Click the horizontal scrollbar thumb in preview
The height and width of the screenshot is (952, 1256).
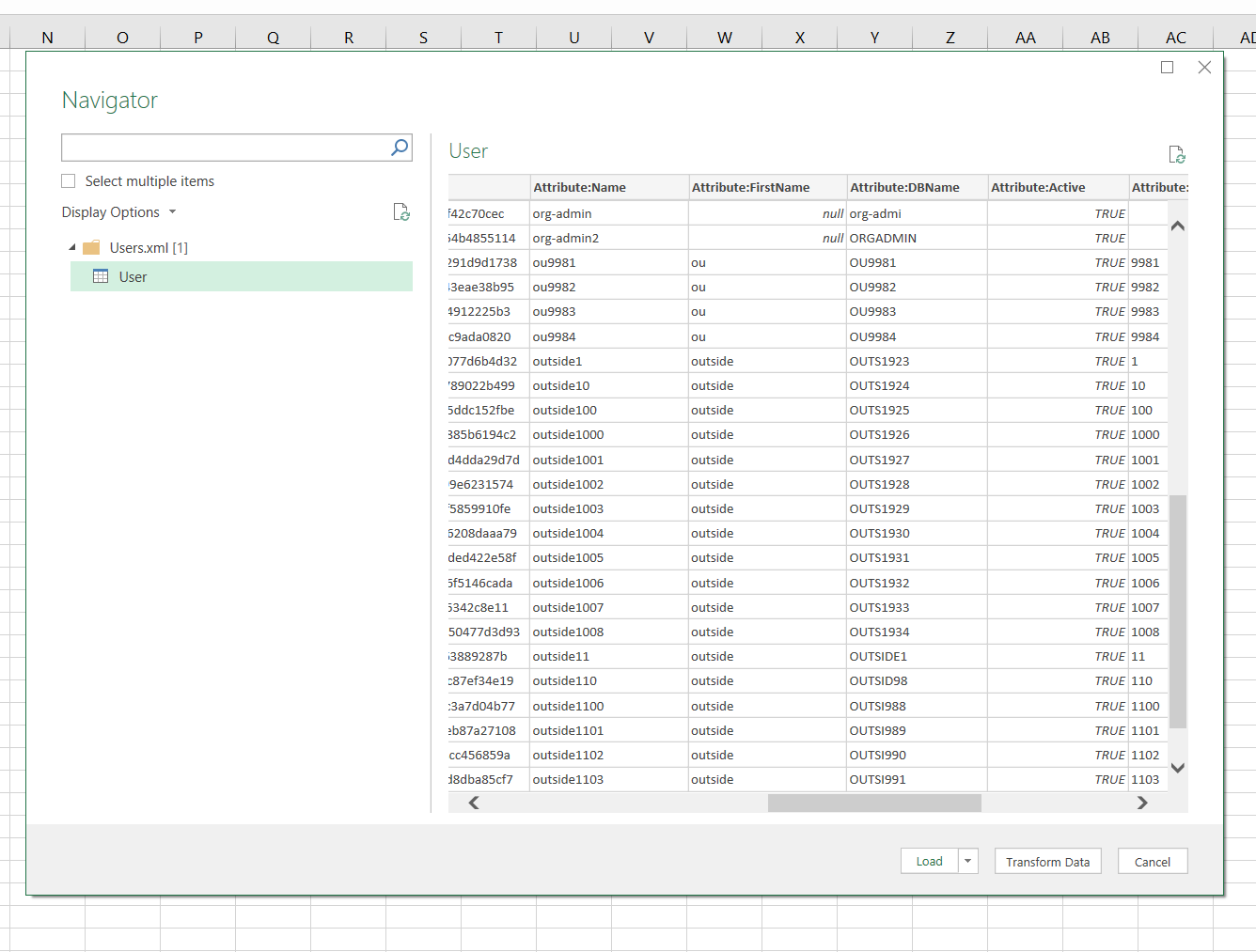click(x=874, y=803)
